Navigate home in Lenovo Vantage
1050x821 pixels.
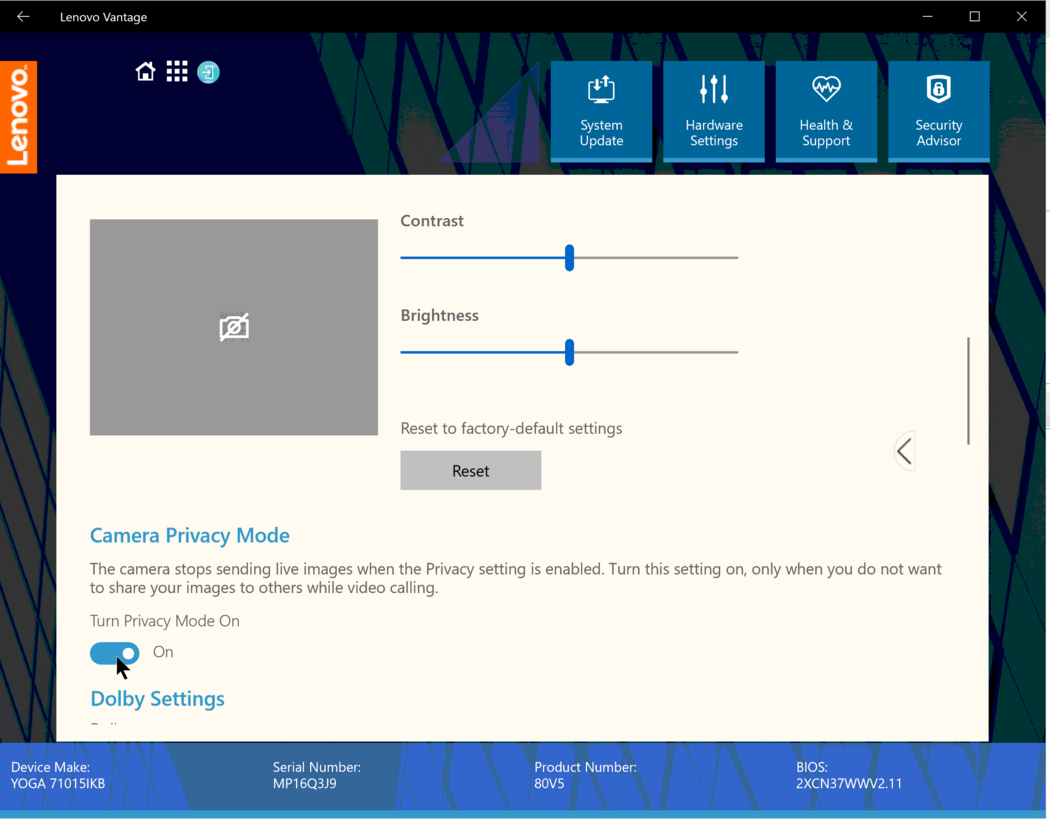tap(145, 71)
